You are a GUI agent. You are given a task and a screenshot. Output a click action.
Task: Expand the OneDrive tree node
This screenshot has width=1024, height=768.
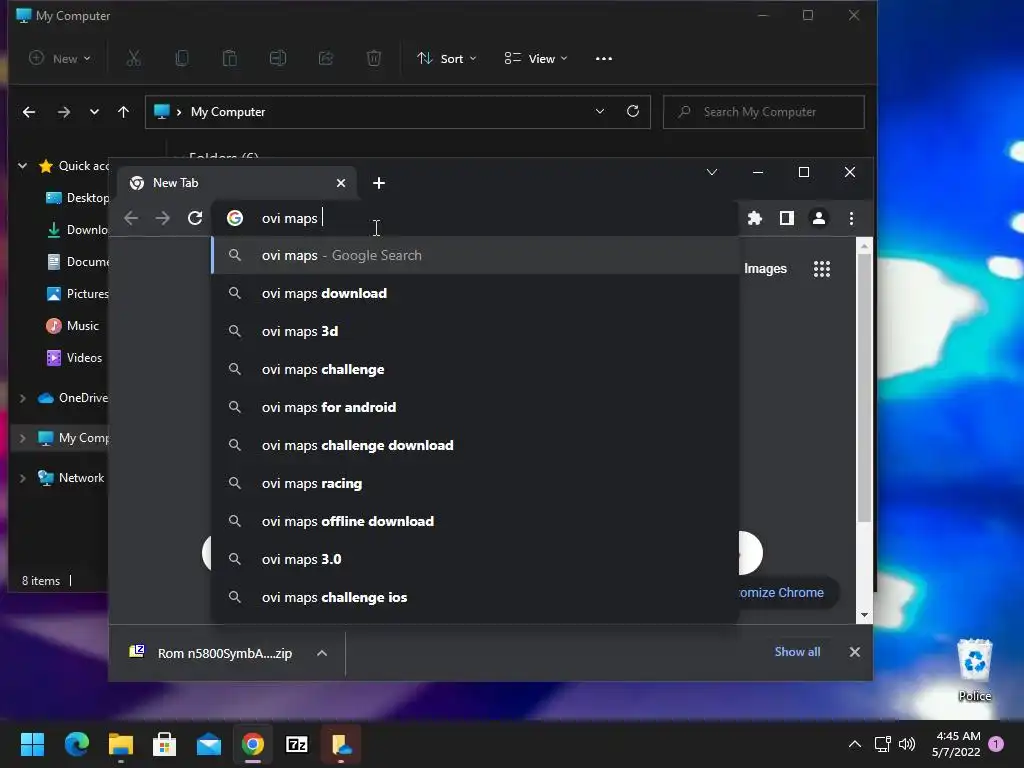(23, 398)
